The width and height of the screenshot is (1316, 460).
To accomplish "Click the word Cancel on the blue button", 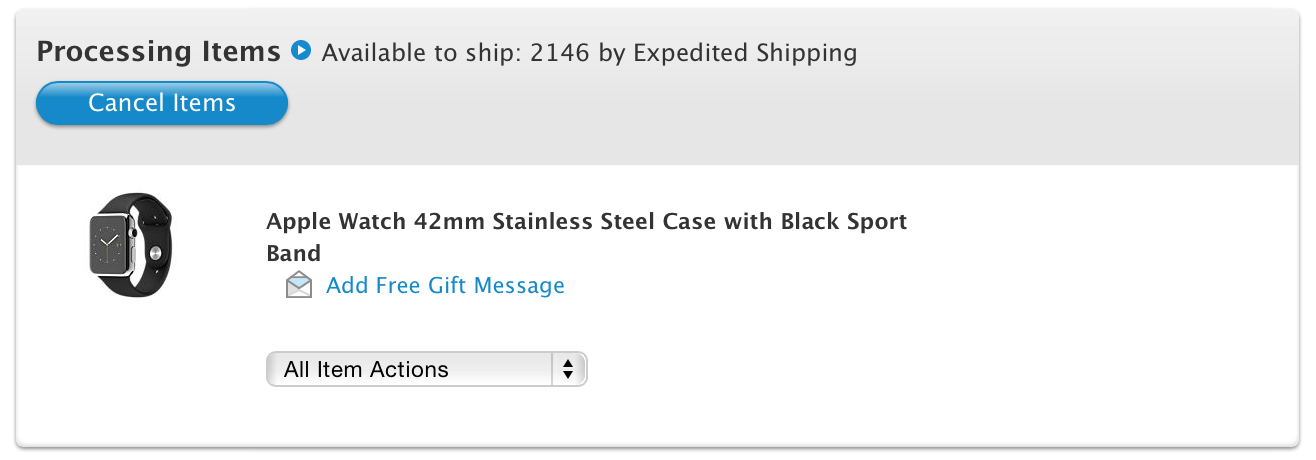I will pos(123,103).
